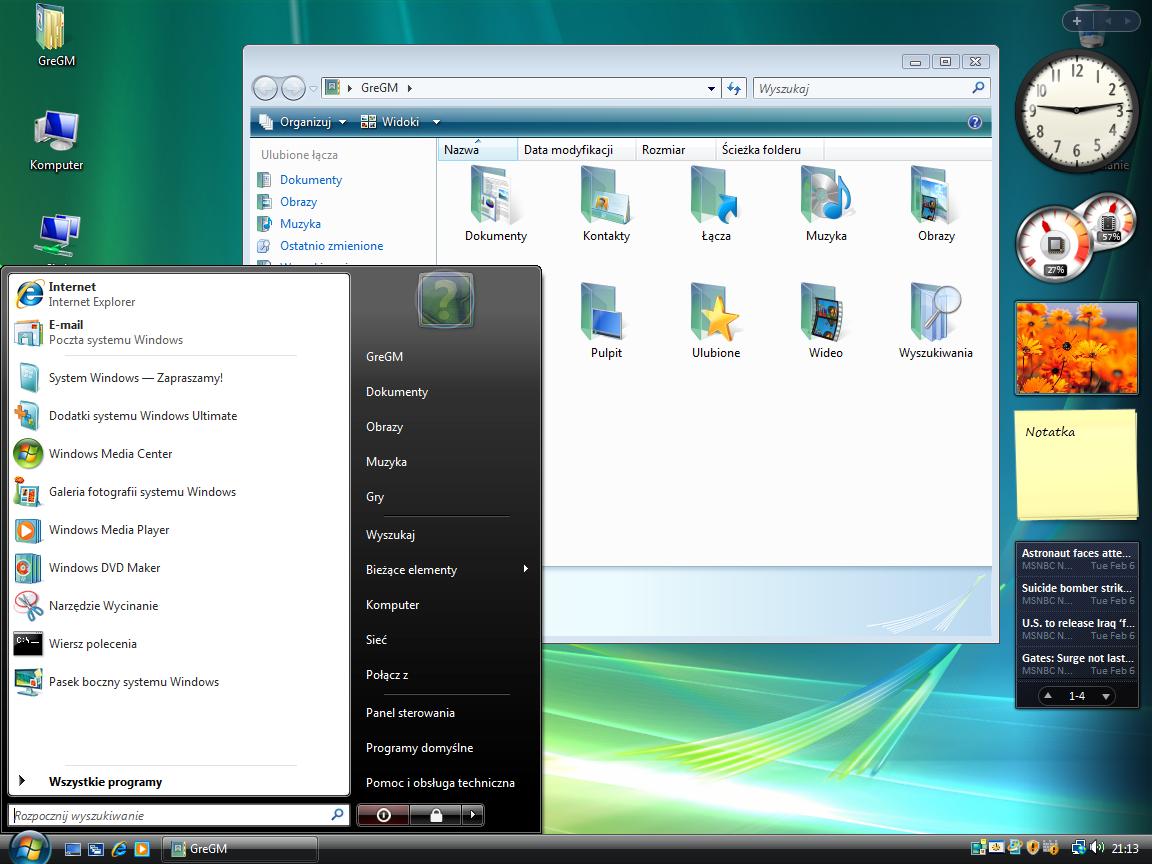
Task: Open the Widoki button
Action: pyautogui.click(x=390, y=122)
